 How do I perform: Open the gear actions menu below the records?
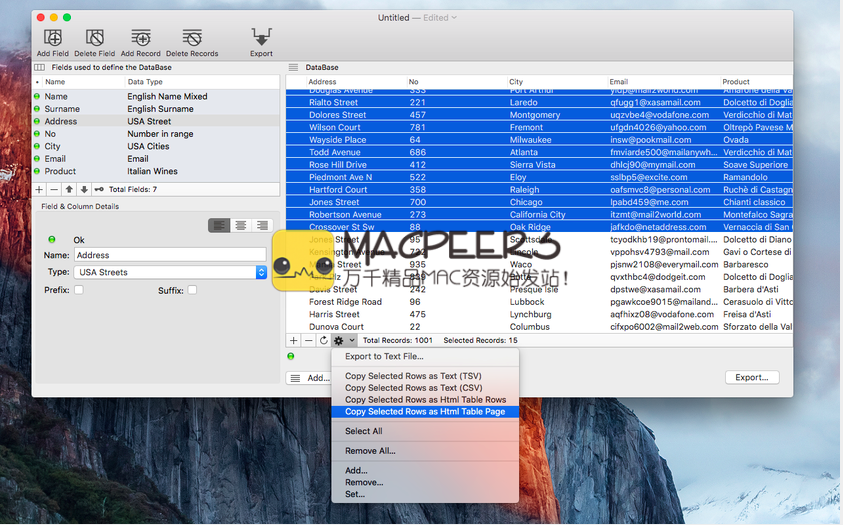(342, 341)
